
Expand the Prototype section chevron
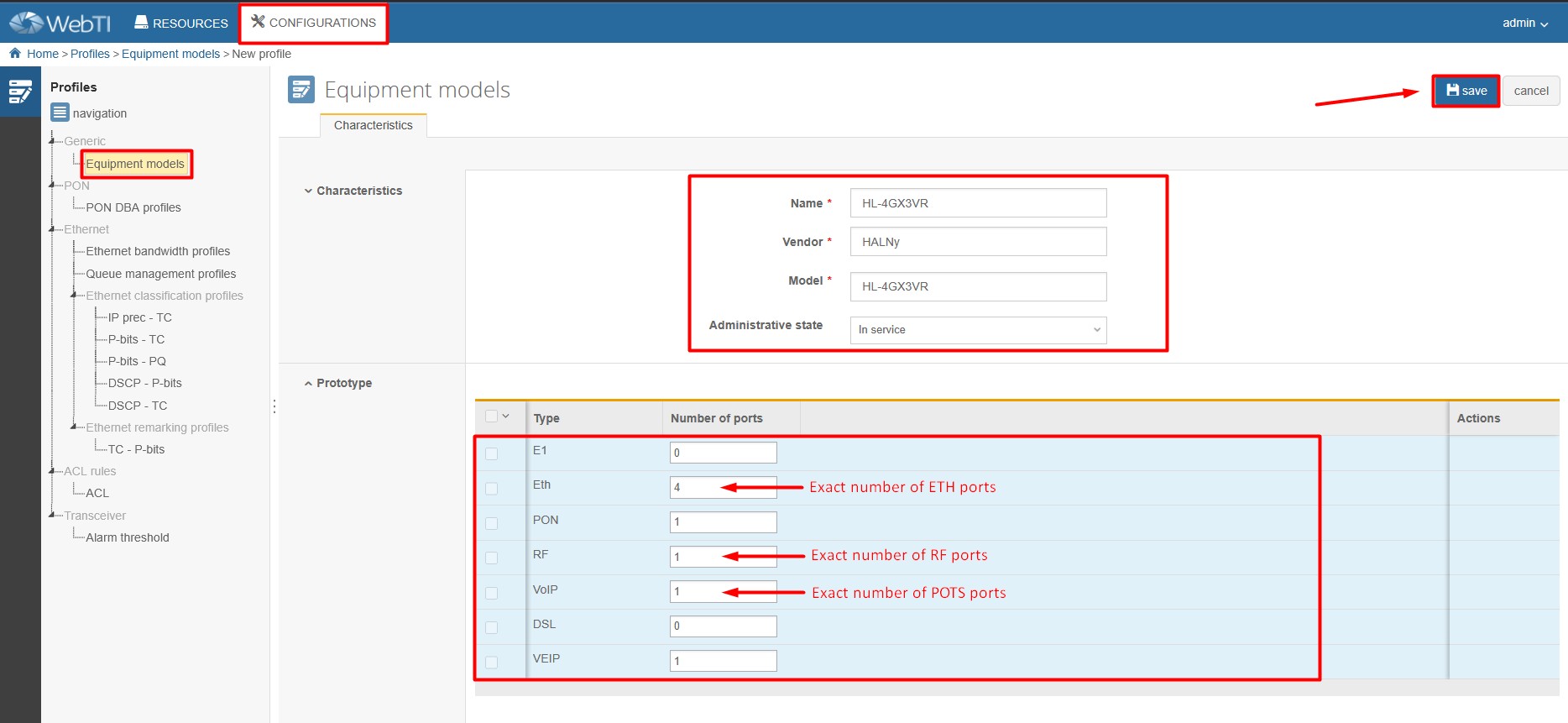[x=308, y=383]
